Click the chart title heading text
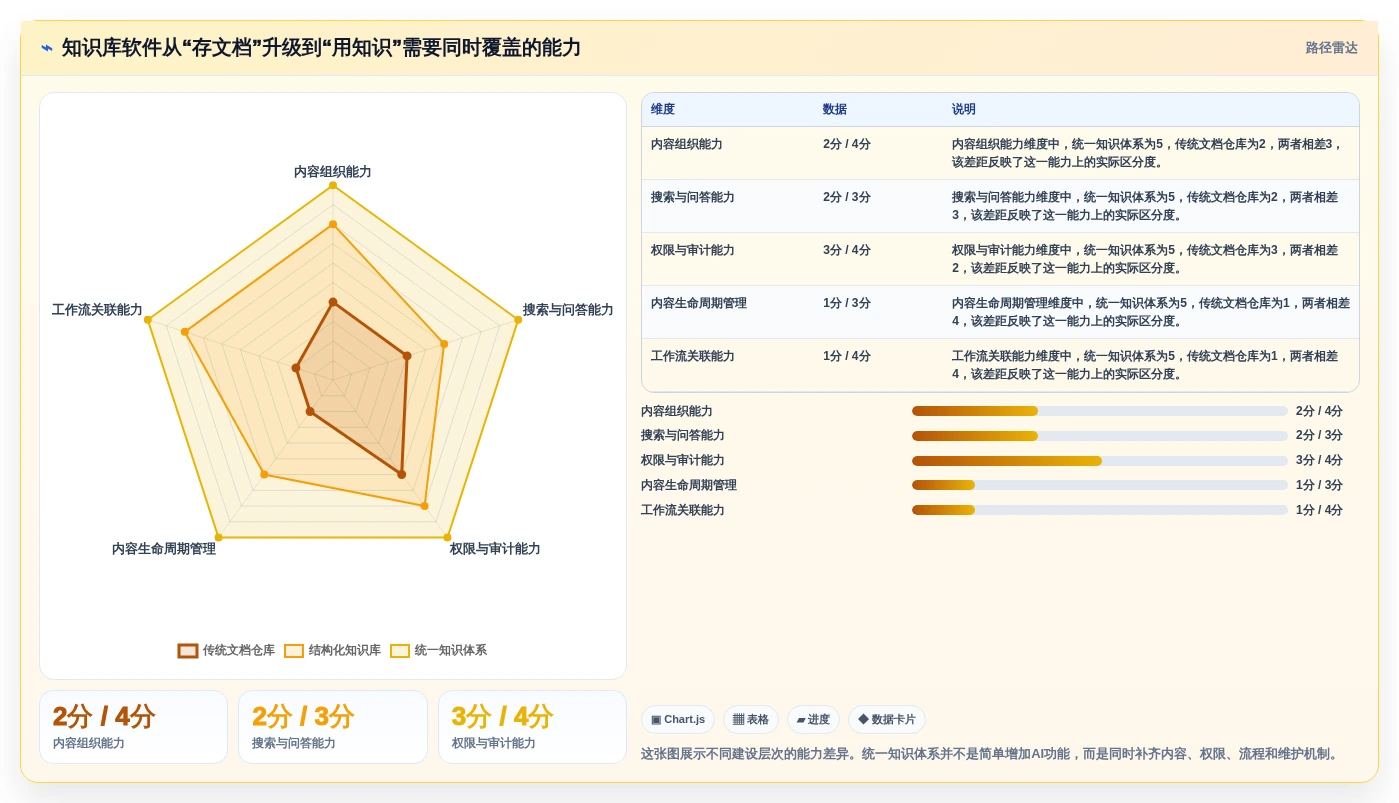This screenshot has height=803, width=1399. tap(321, 48)
